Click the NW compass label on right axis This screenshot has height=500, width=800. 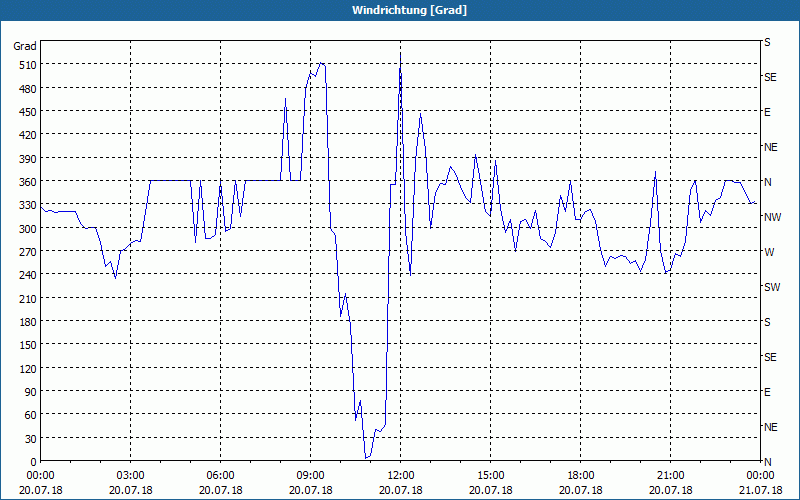pos(772,217)
